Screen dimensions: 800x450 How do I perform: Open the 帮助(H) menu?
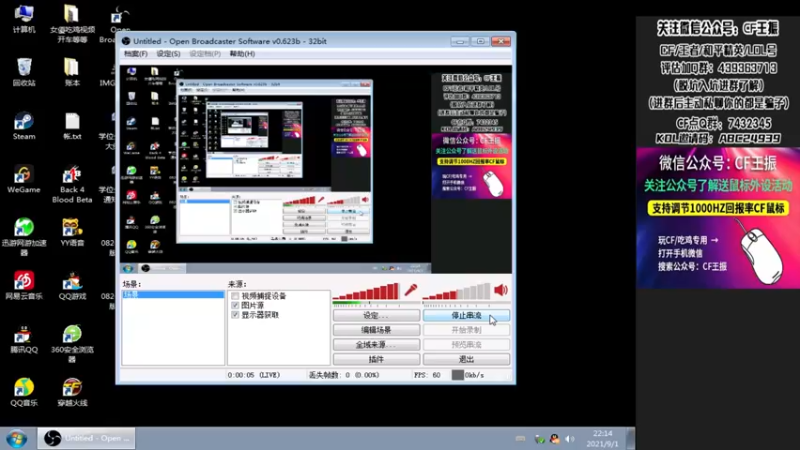point(242,54)
